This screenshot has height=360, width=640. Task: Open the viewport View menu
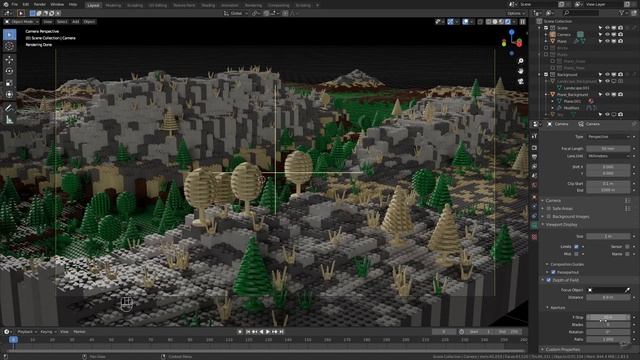(48, 22)
